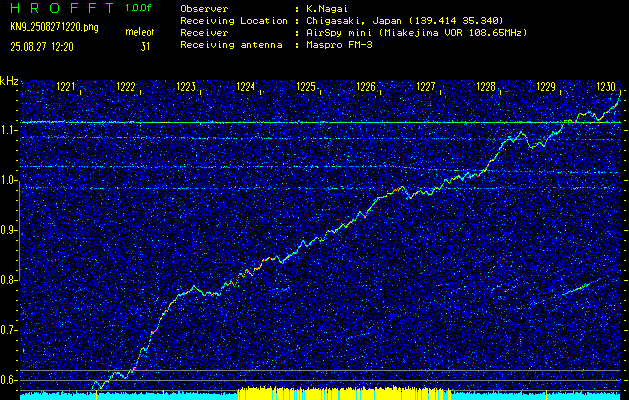Click the 1225 time marker
629x400 pixels.
tap(306, 86)
